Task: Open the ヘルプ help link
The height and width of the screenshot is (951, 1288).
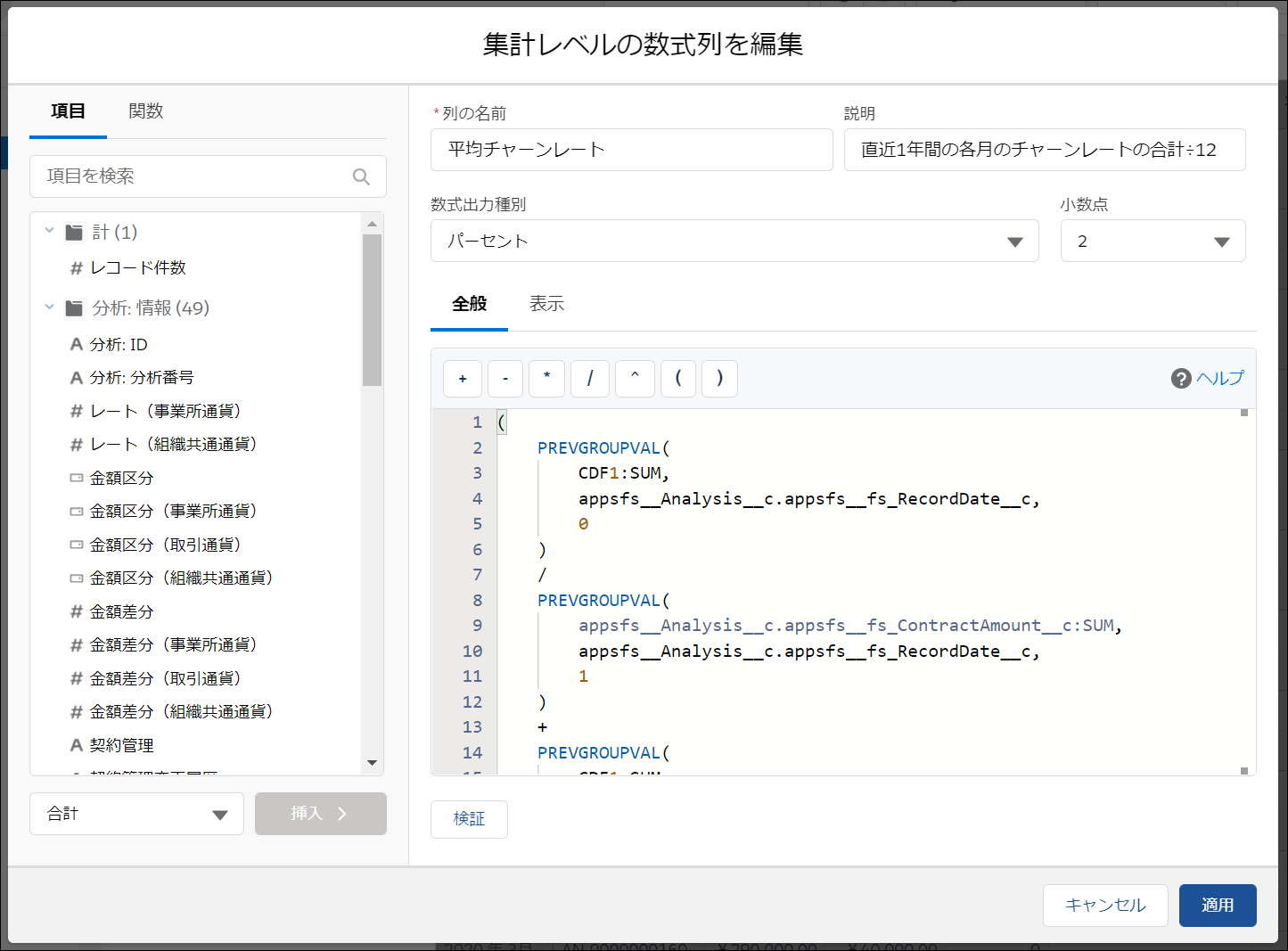Action: coord(1208,378)
